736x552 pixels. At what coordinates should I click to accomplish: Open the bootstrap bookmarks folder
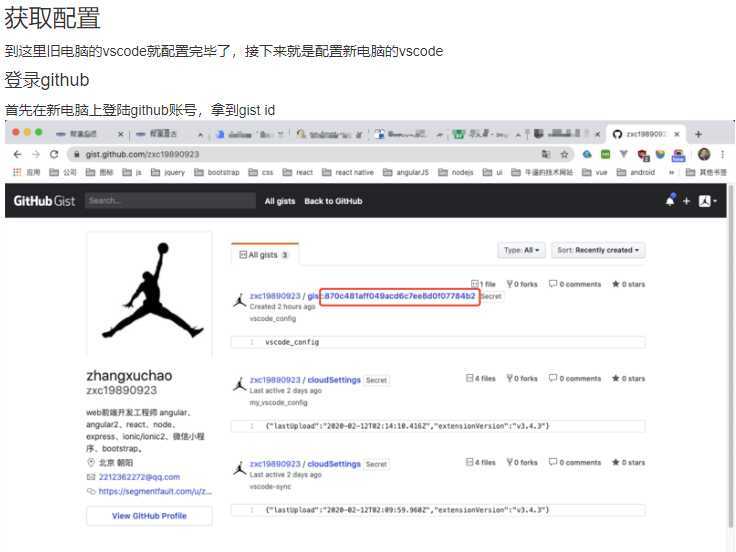[x=217, y=172]
